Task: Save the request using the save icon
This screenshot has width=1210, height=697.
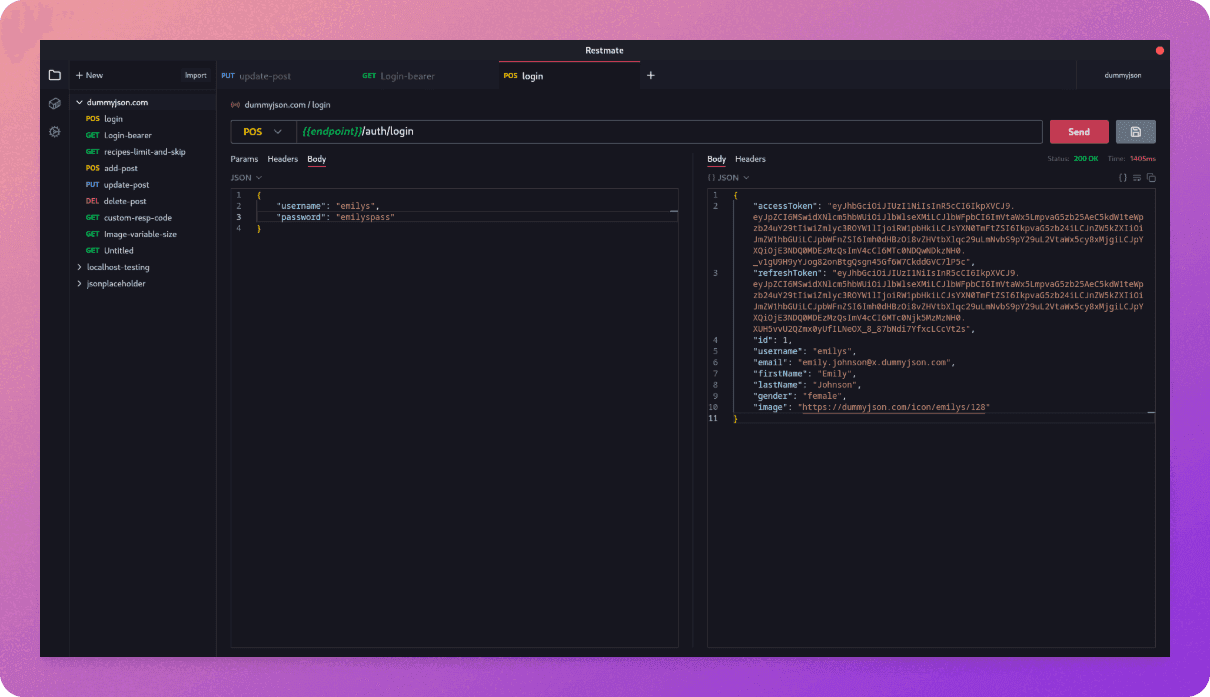Action: point(1137,131)
